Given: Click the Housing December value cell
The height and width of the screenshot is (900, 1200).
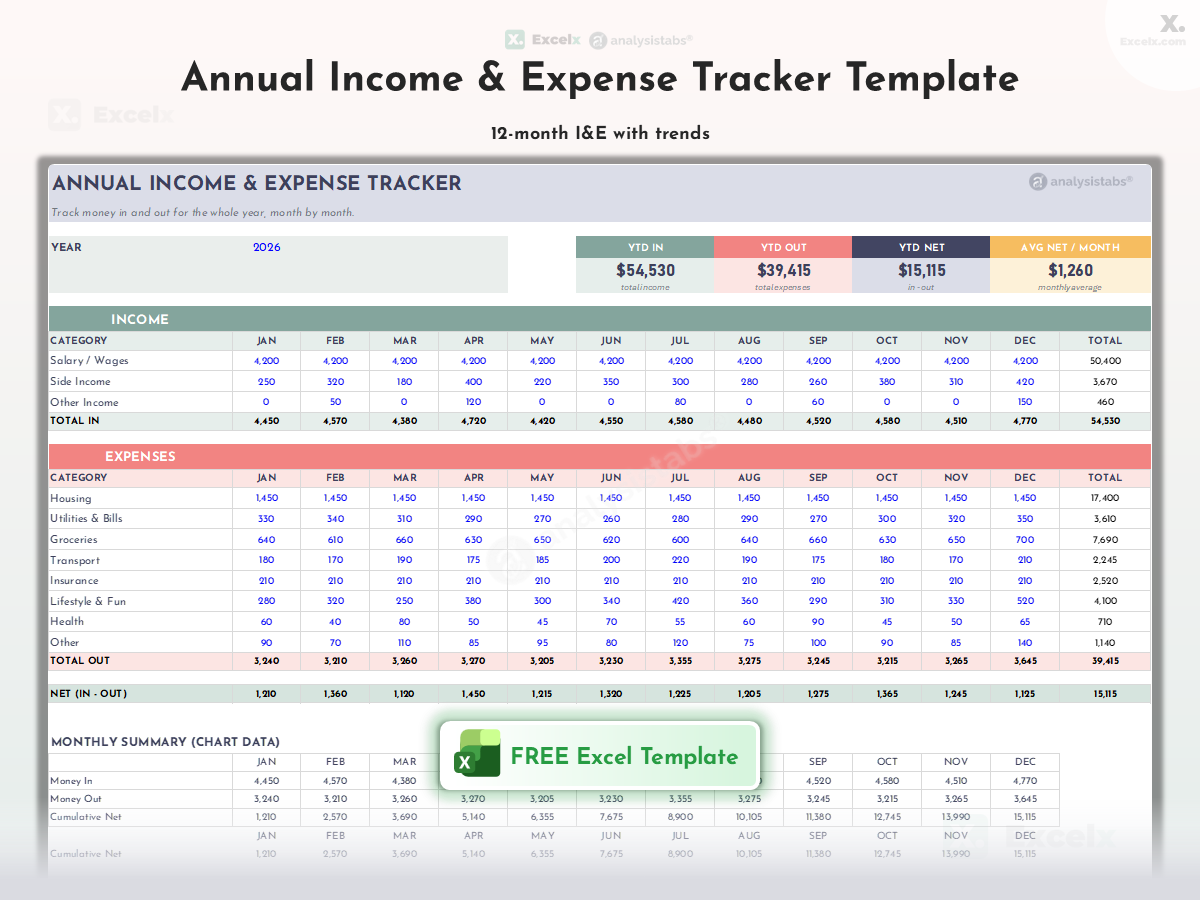Looking at the screenshot, I should pyautogui.click(x=1025, y=498).
